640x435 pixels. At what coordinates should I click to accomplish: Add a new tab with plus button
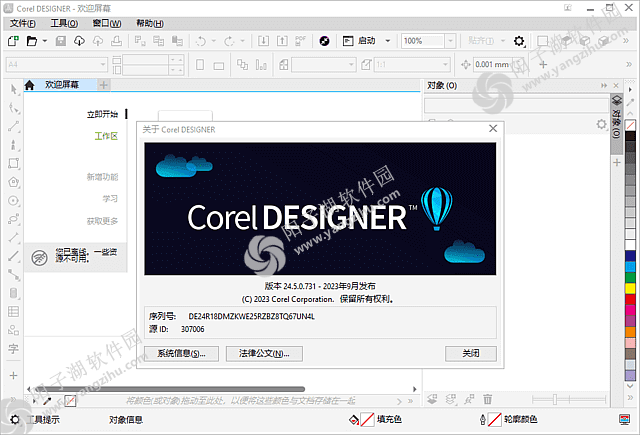(x=104, y=85)
